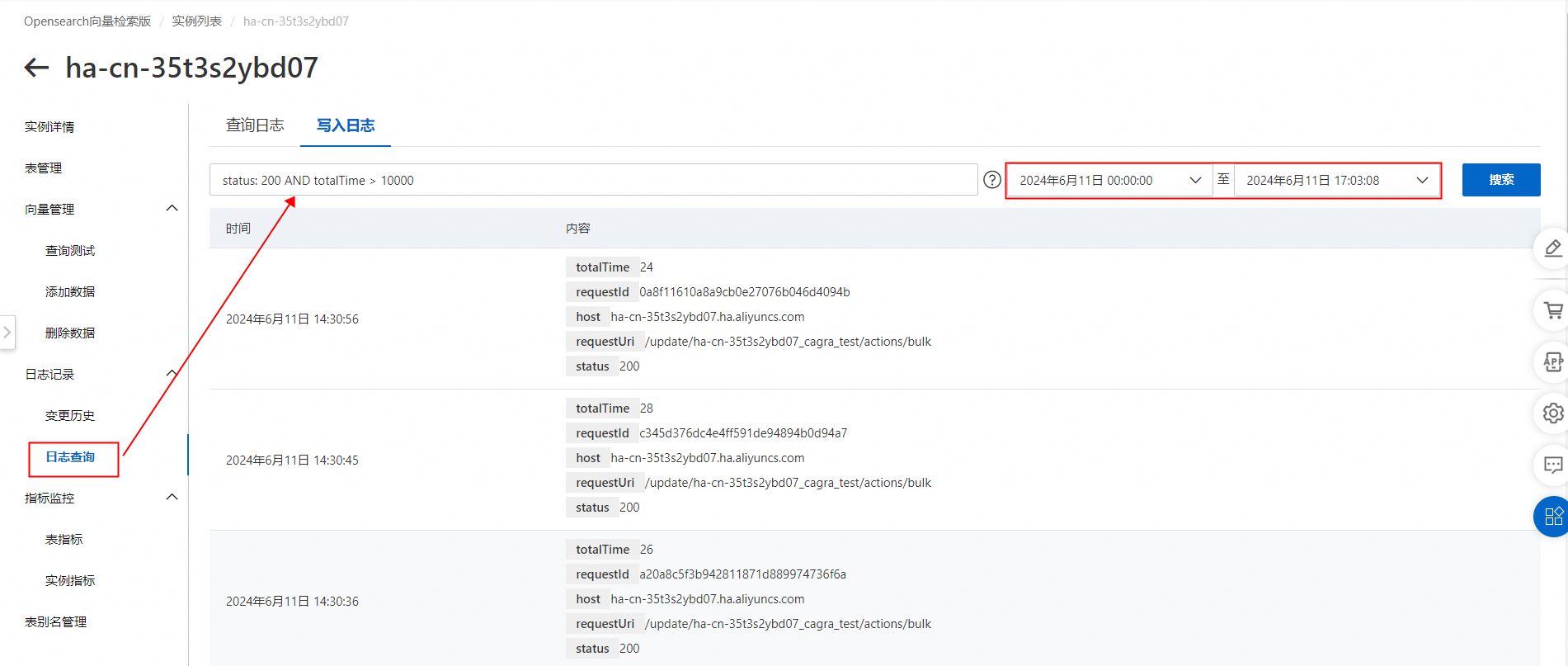Collapse the 向量管理 menu section
Screen dimensions: 1568x666
pos(172,208)
